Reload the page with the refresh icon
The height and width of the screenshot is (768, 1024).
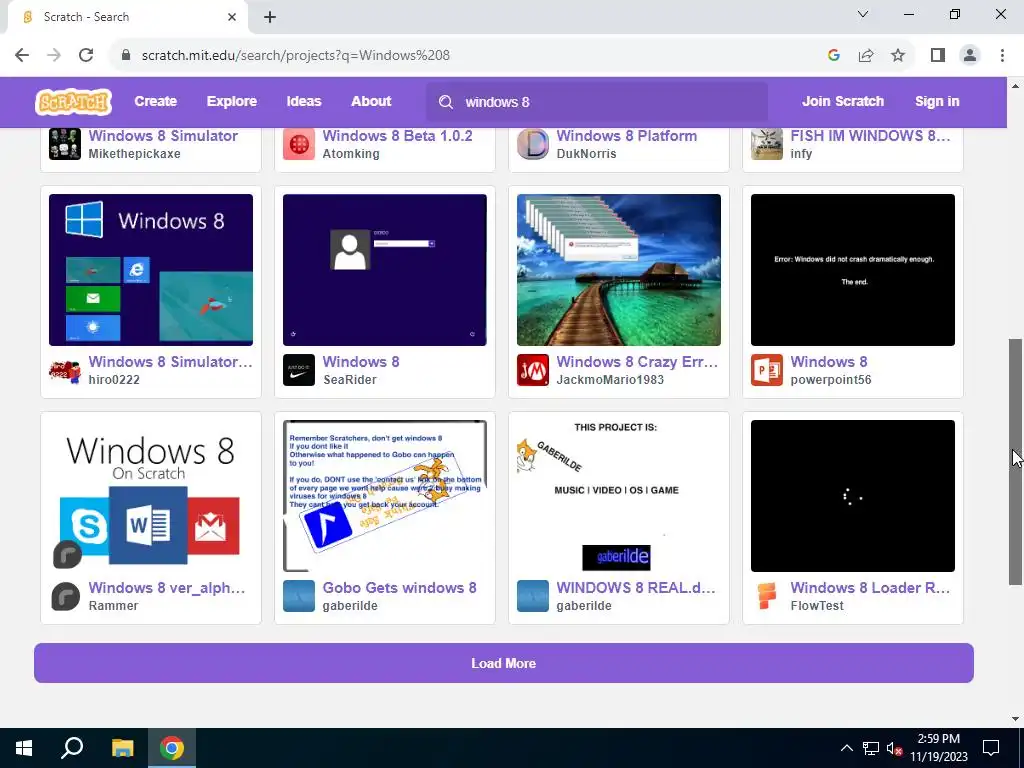tap(86, 56)
